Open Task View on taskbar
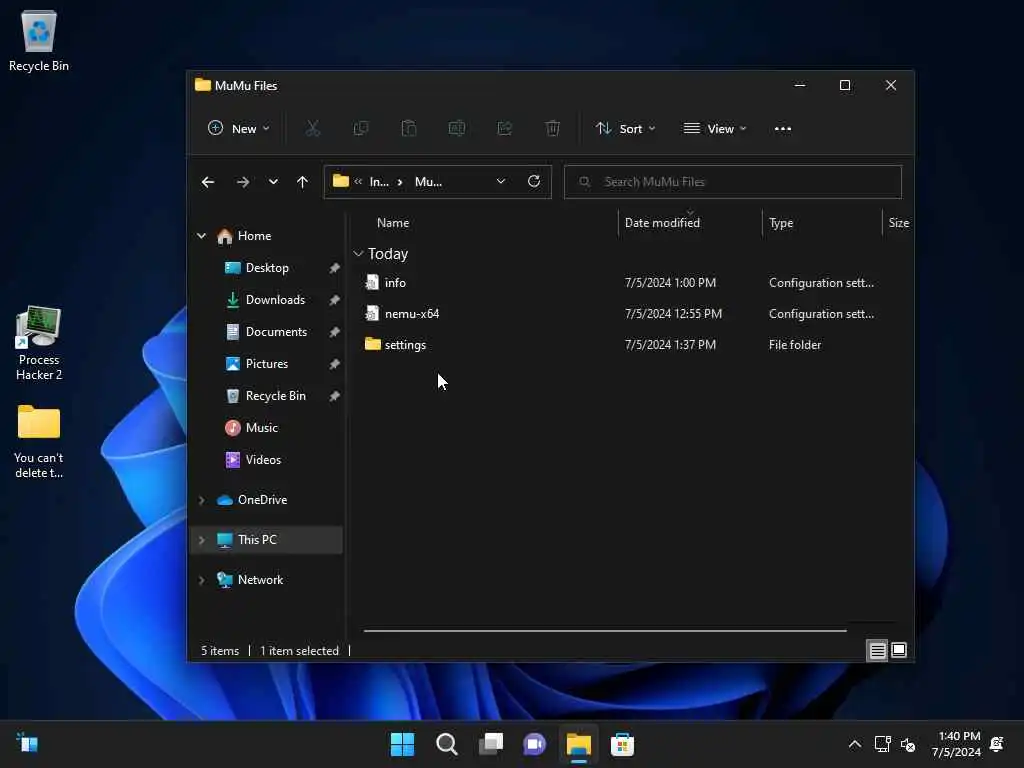This screenshot has width=1024, height=768. click(x=491, y=744)
